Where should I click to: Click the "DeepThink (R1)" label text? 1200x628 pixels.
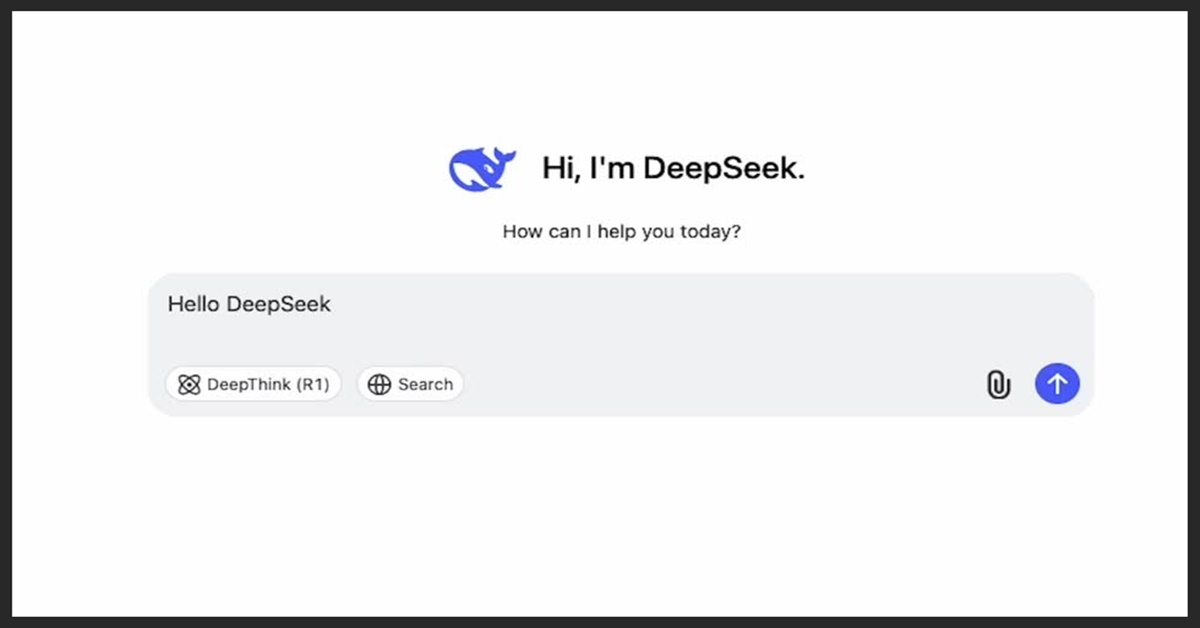coord(267,385)
